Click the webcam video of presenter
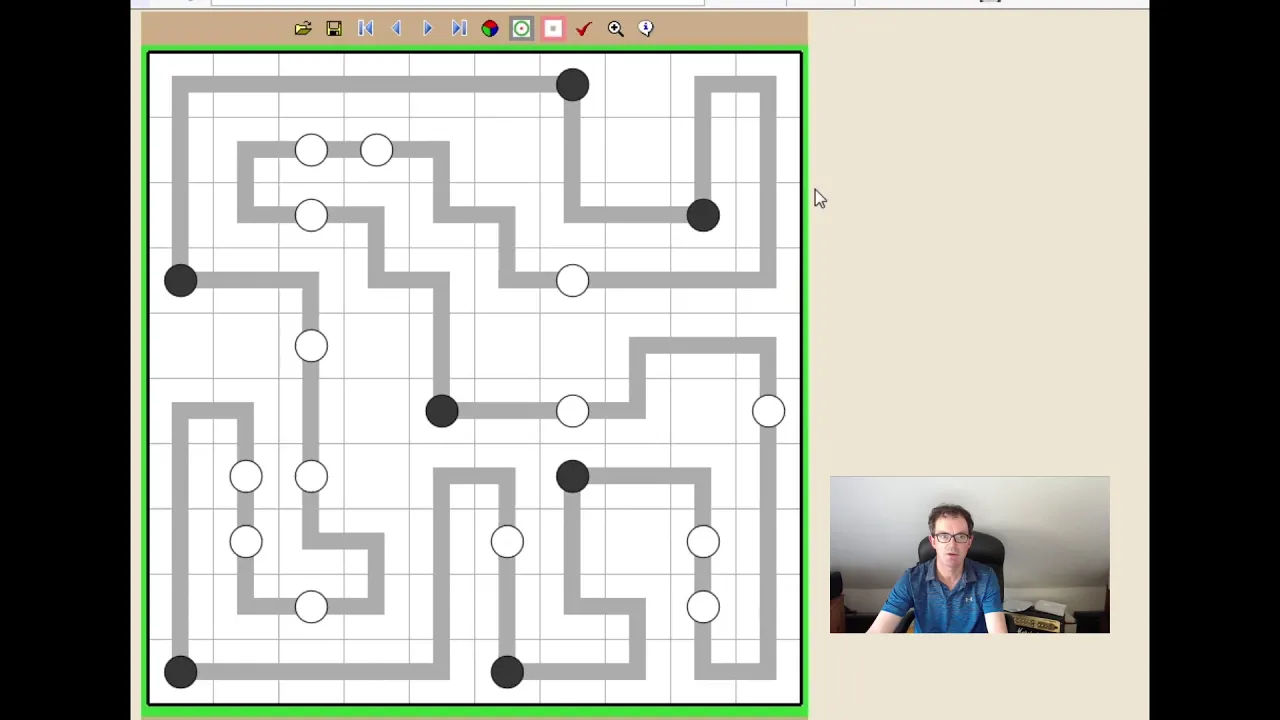The width and height of the screenshot is (1280, 720). coord(969,555)
